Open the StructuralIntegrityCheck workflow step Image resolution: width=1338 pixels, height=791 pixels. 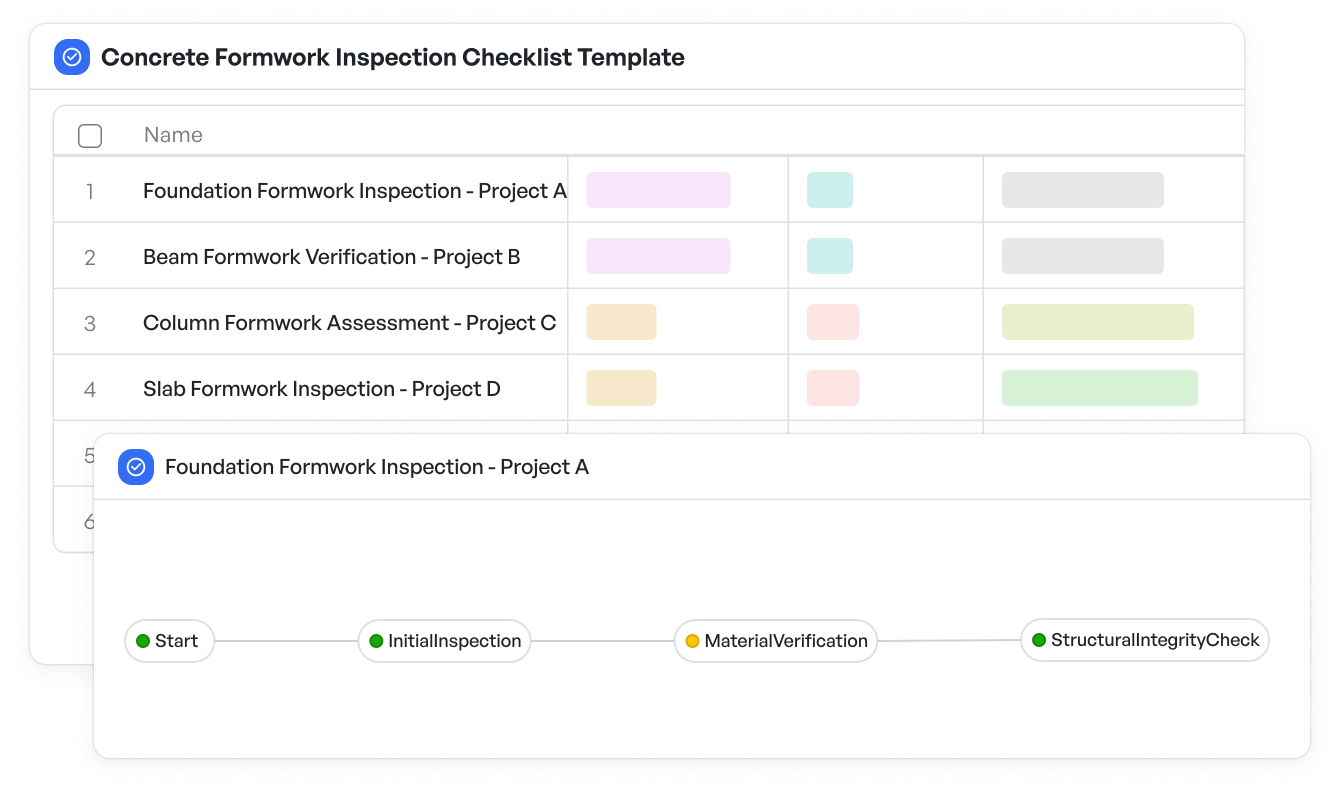click(x=1145, y=640)
